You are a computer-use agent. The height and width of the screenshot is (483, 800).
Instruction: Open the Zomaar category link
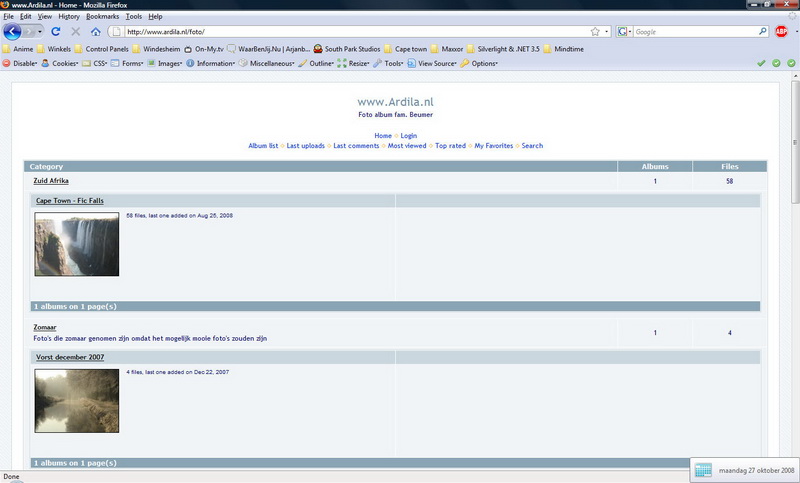tap(45, 327)
